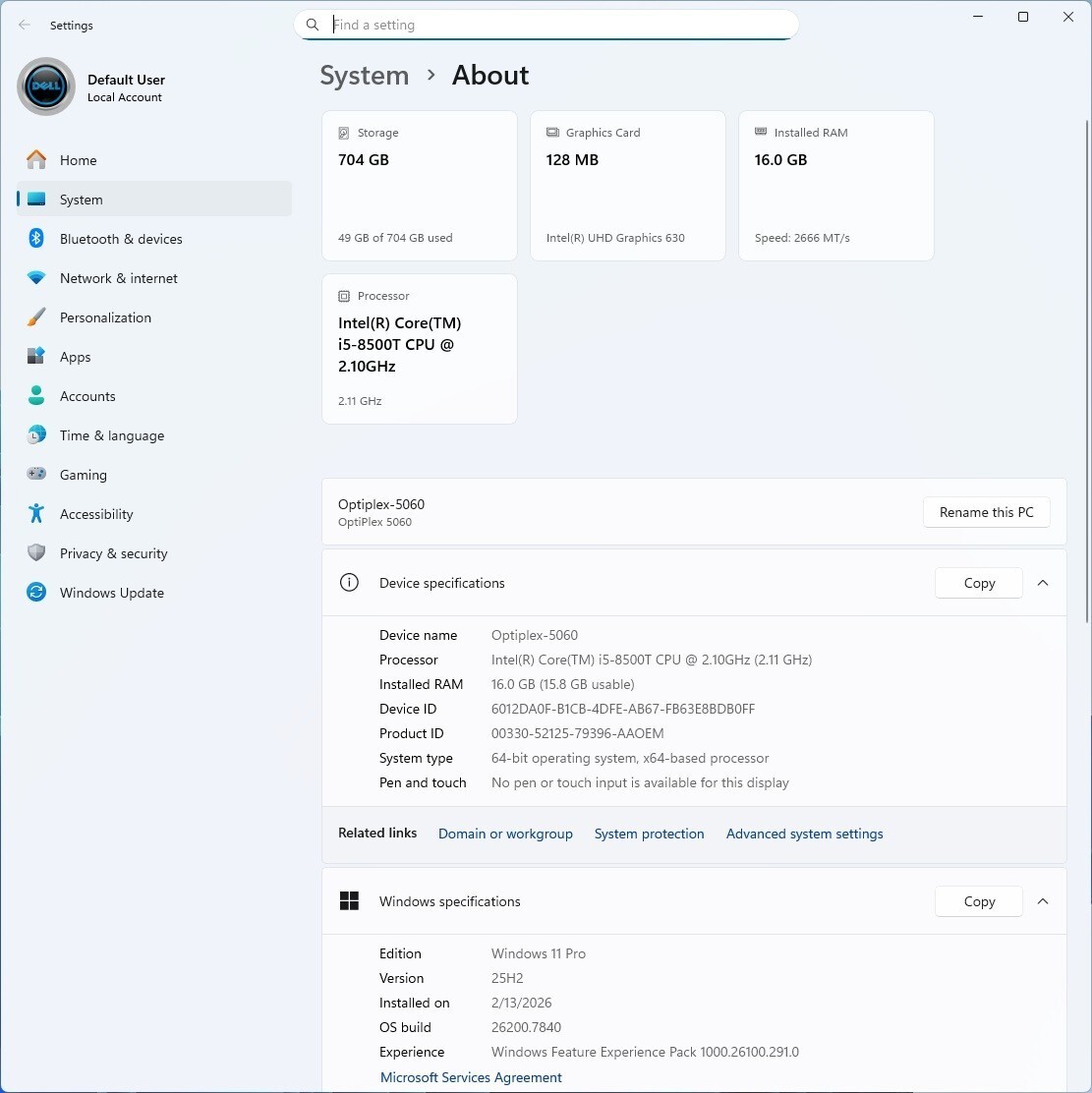Collapse the Windows specifications section
This screenshot has width=1092, height=1093.
coord(1043,901)
